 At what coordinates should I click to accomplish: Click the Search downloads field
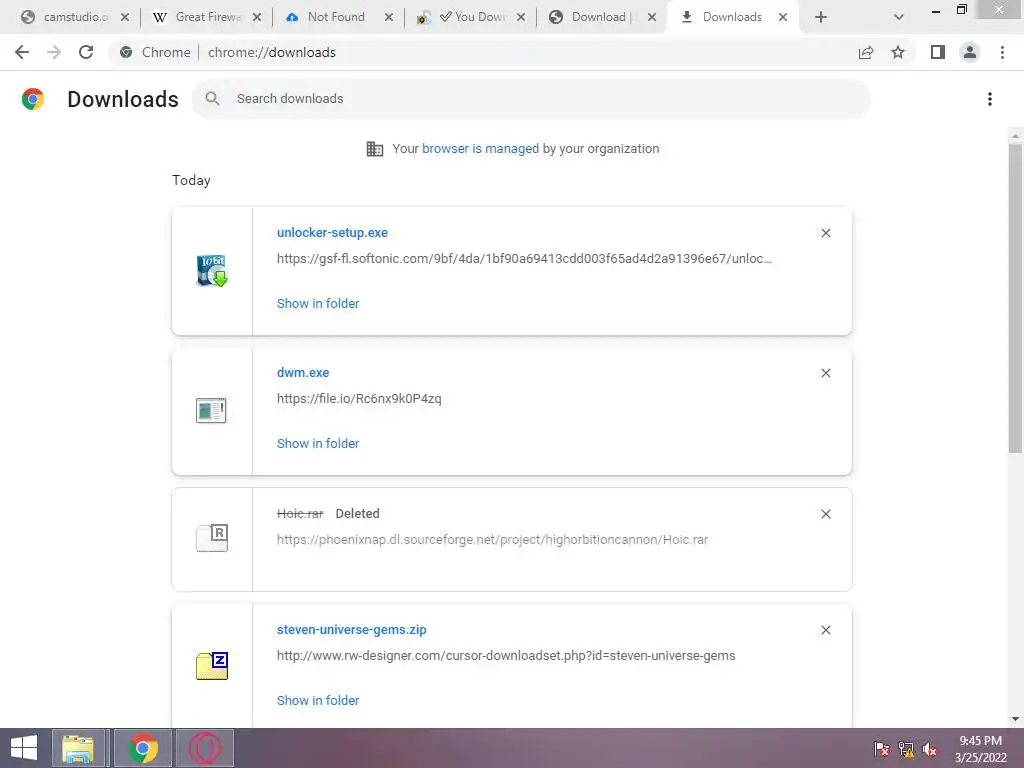point(531,99)
